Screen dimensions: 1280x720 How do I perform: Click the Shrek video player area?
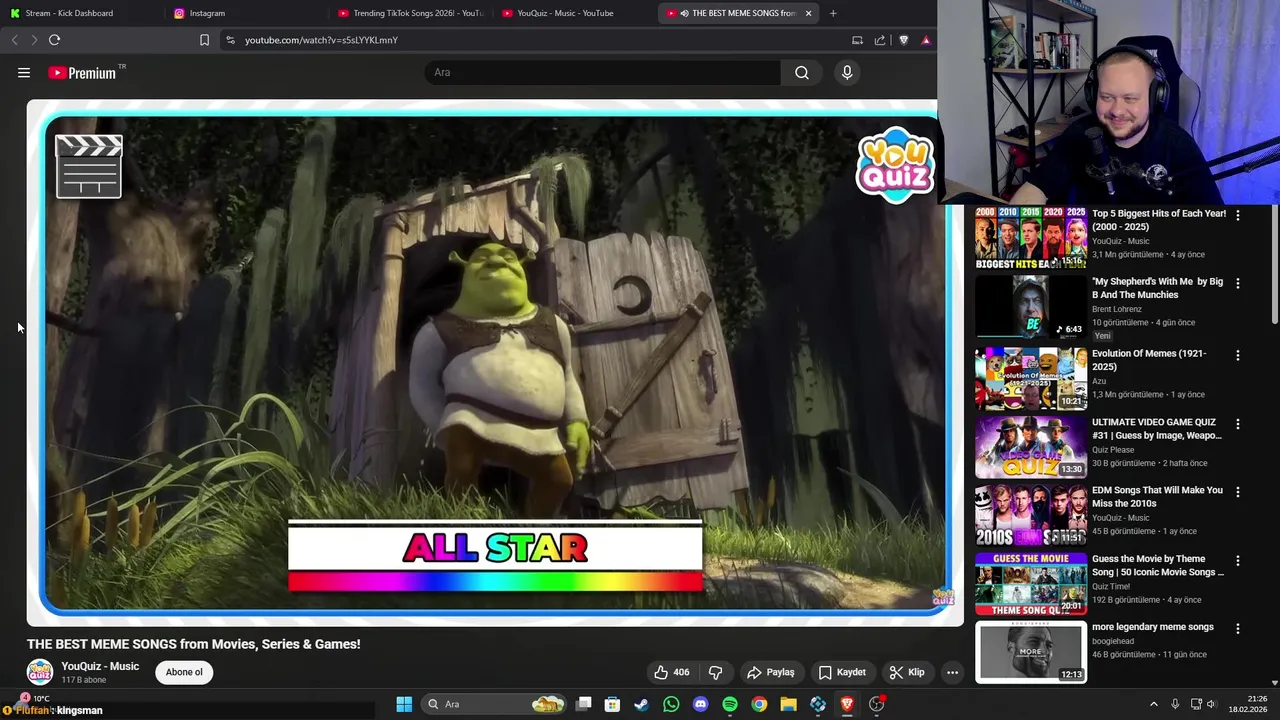pyautogui.click(x=495, y=362)
